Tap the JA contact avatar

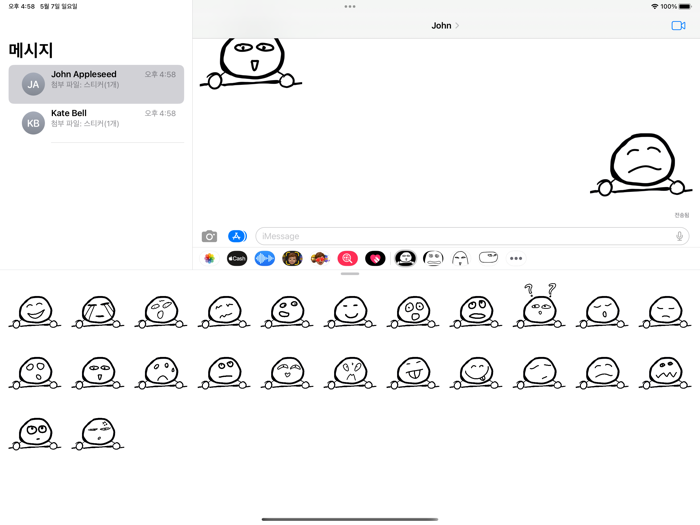[x=33, y=84]
